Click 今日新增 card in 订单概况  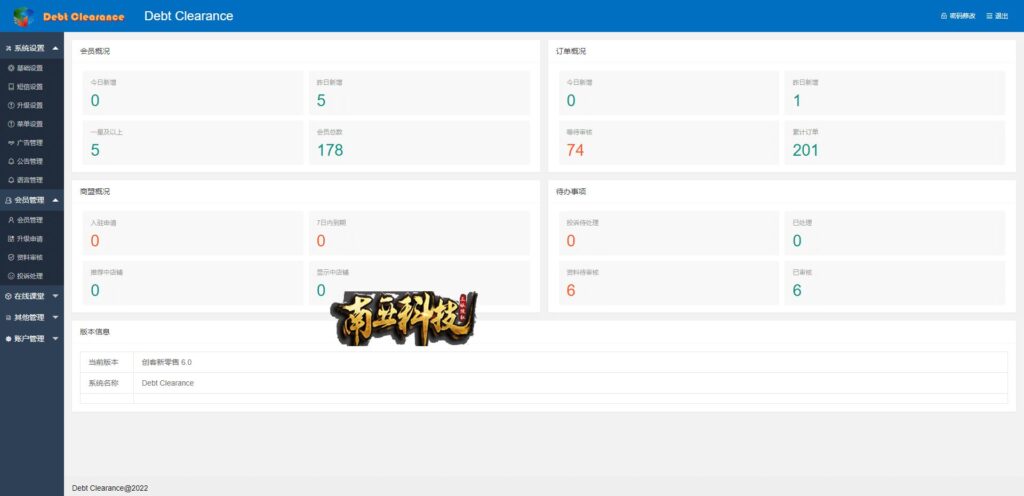669,93
